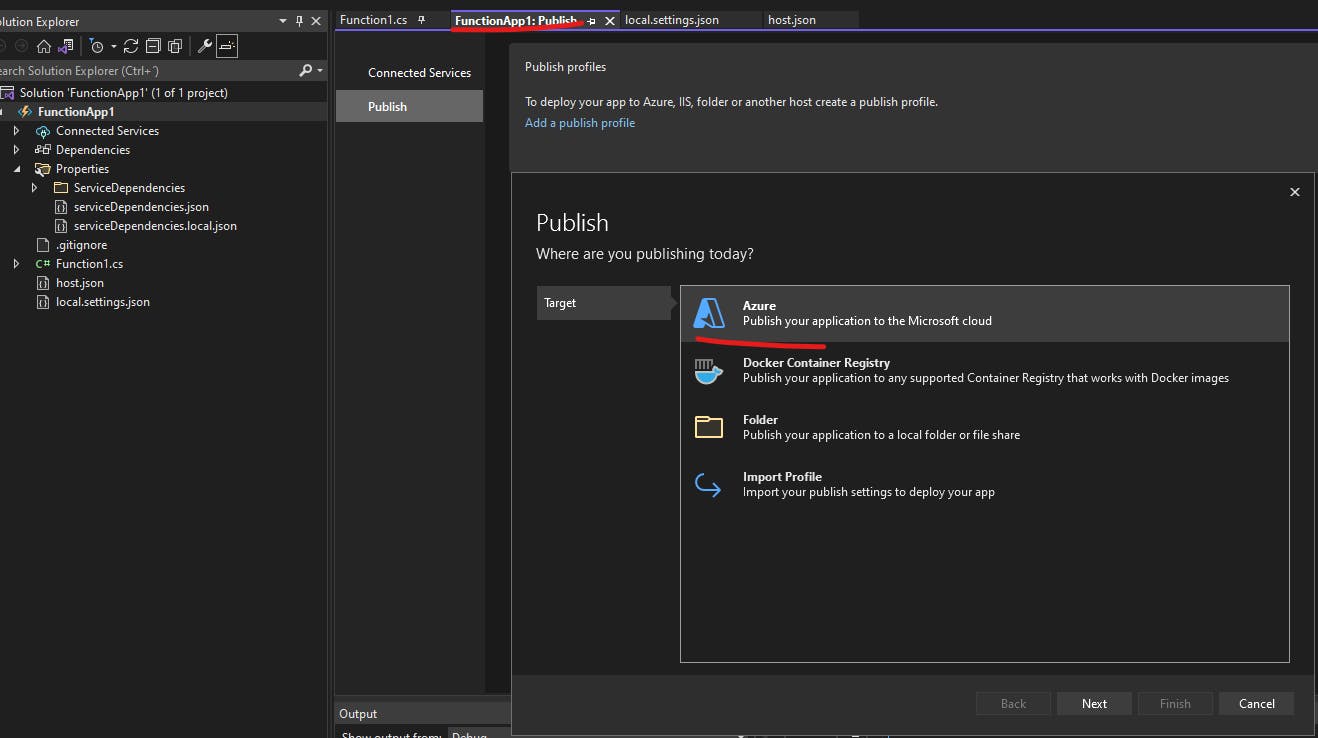
Task: Close the Publish dialog with X
Action: pyautogui.click(x=1295, y=192)
